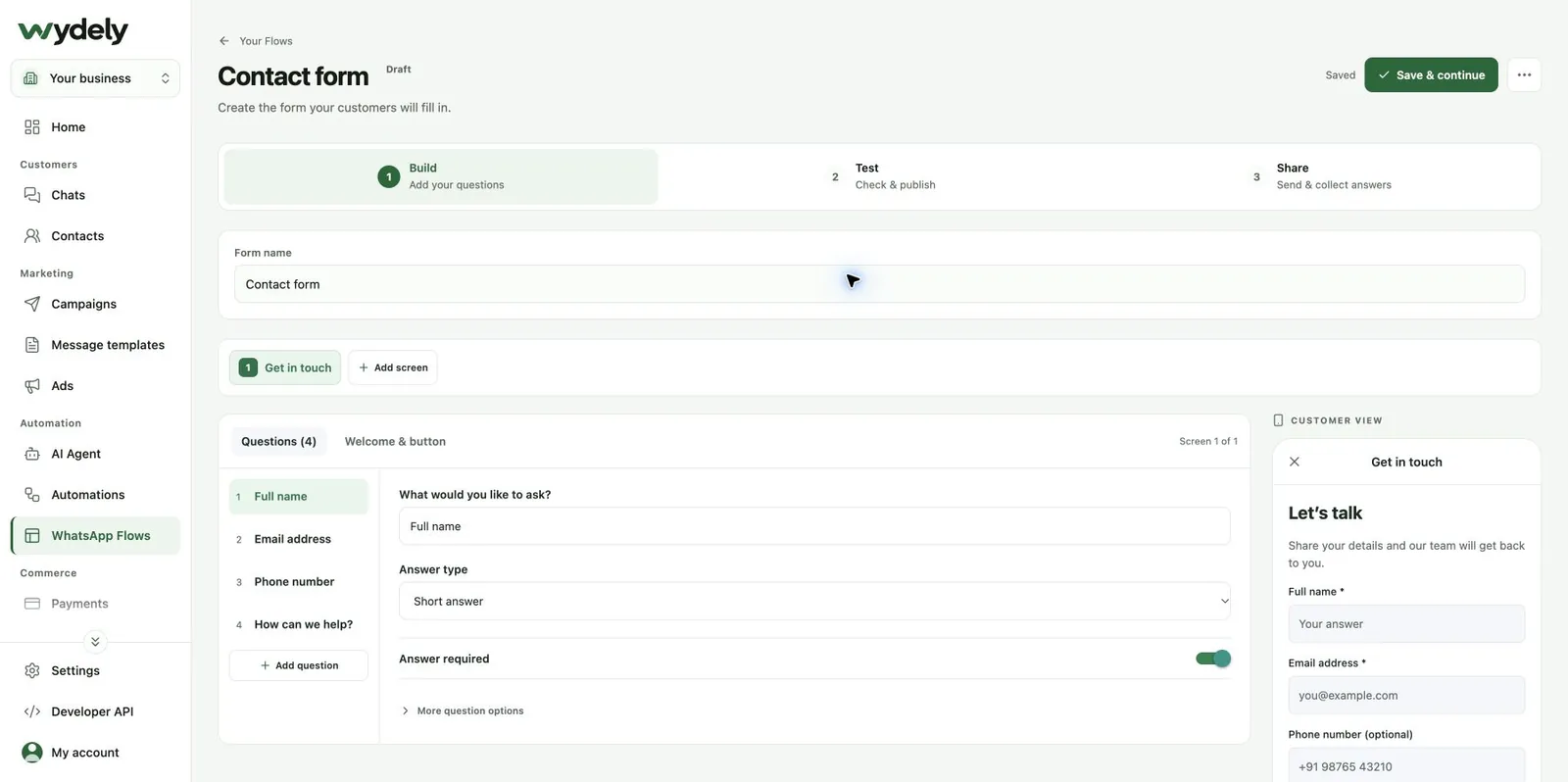
Task: Expand More question options
Action: 463,711
